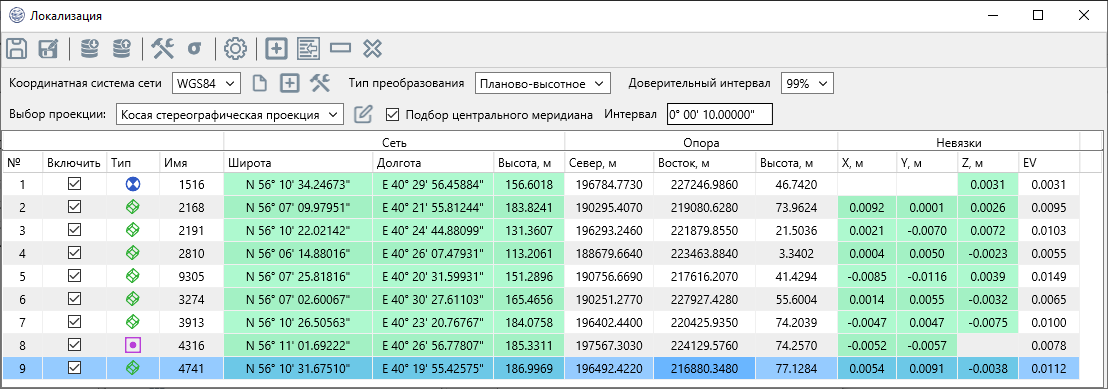Open the 99% confidence interval dropdown

coord(808,83)
